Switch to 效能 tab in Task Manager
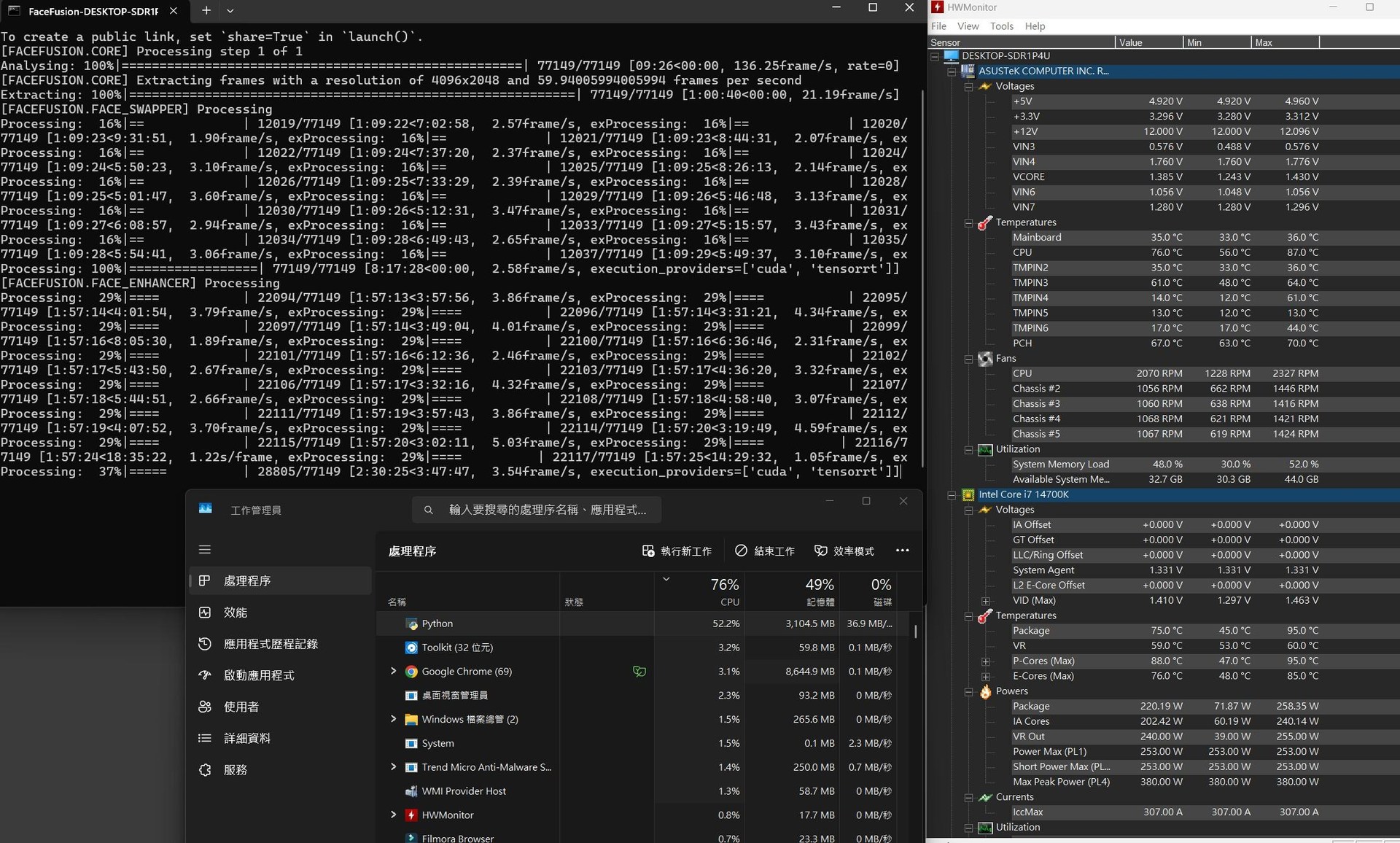 coord(281,613)
